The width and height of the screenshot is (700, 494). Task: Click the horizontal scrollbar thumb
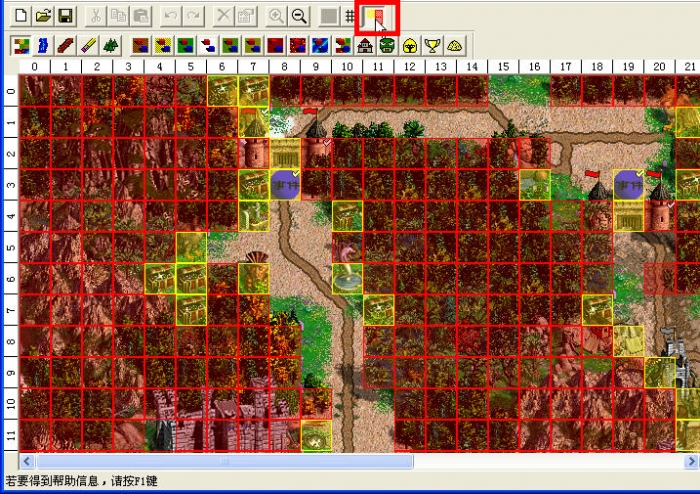tap(225, 461)
